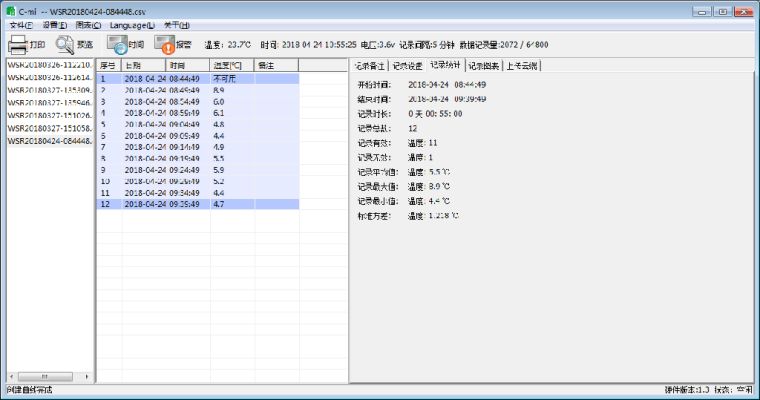Open the 上传云端 tab
This screenshot has height=400, width=760.
522,66
